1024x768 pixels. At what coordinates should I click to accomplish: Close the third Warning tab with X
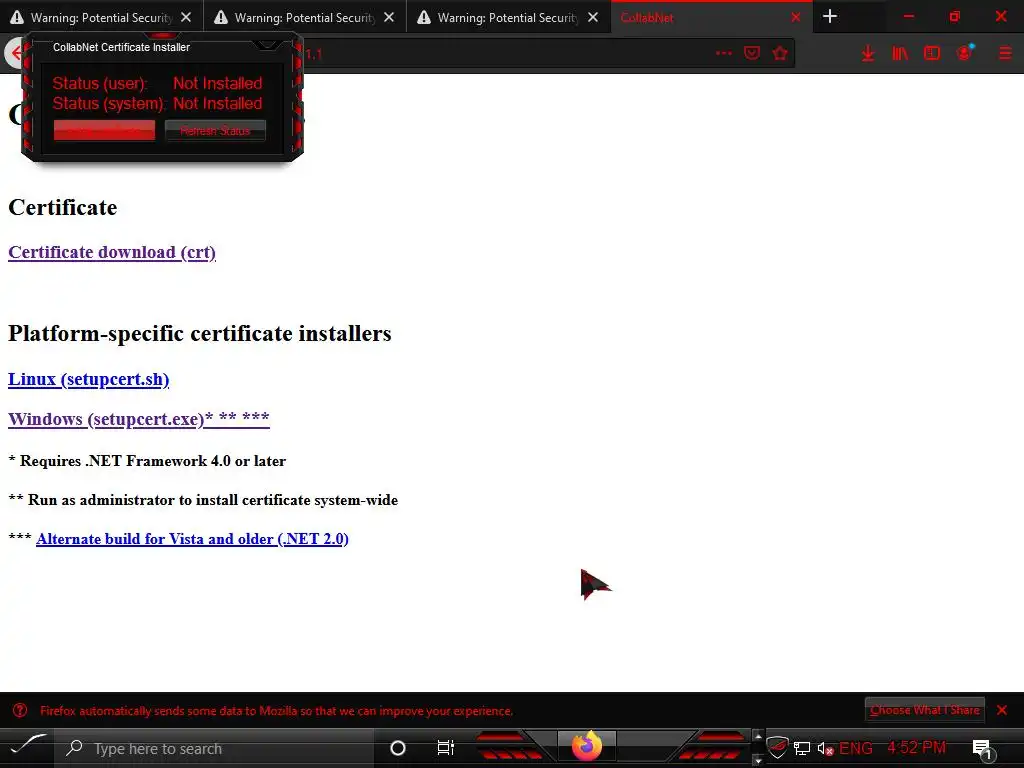tap(593, 18)
